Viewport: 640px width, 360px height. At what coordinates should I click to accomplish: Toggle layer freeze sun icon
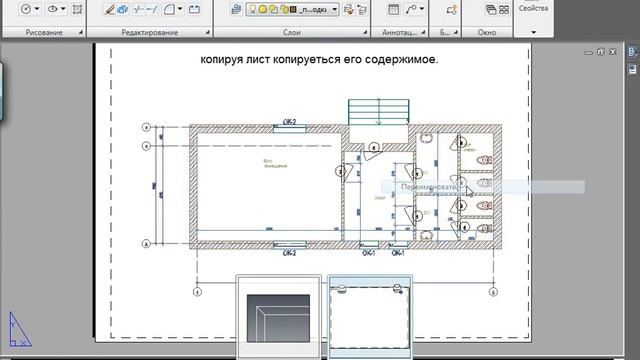(263, 9)
